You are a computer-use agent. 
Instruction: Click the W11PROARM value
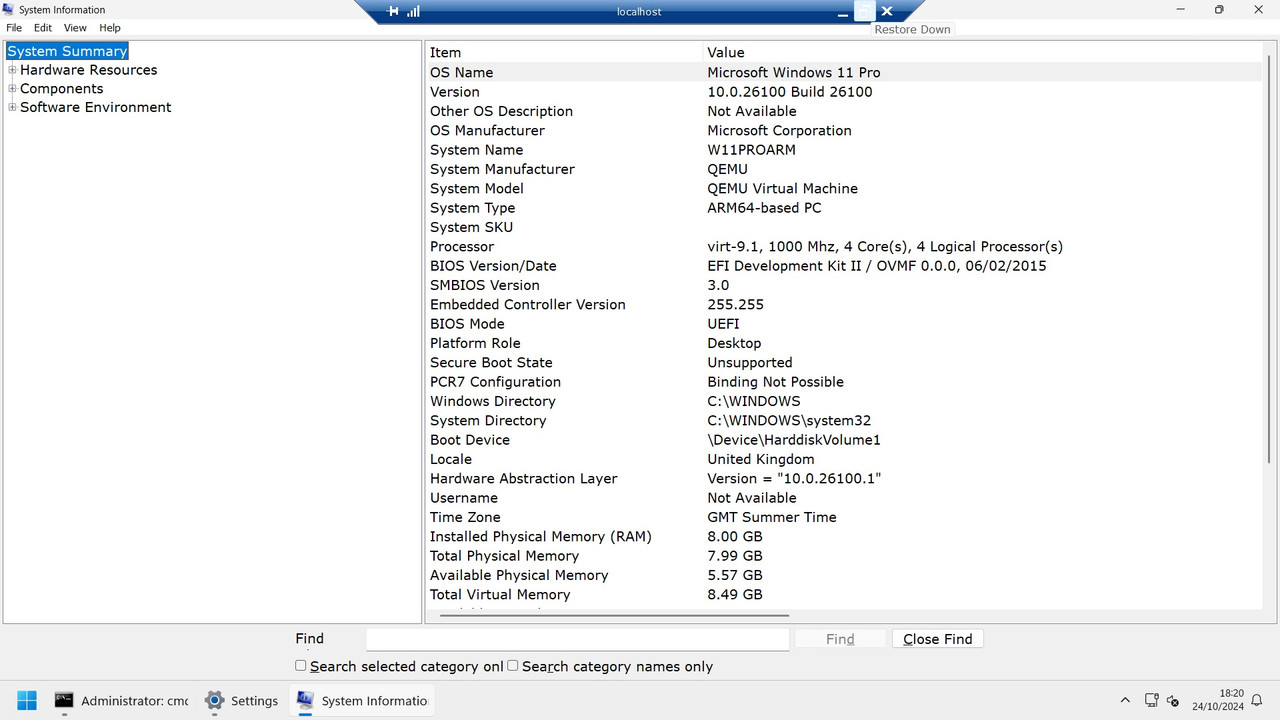[751, 150]
